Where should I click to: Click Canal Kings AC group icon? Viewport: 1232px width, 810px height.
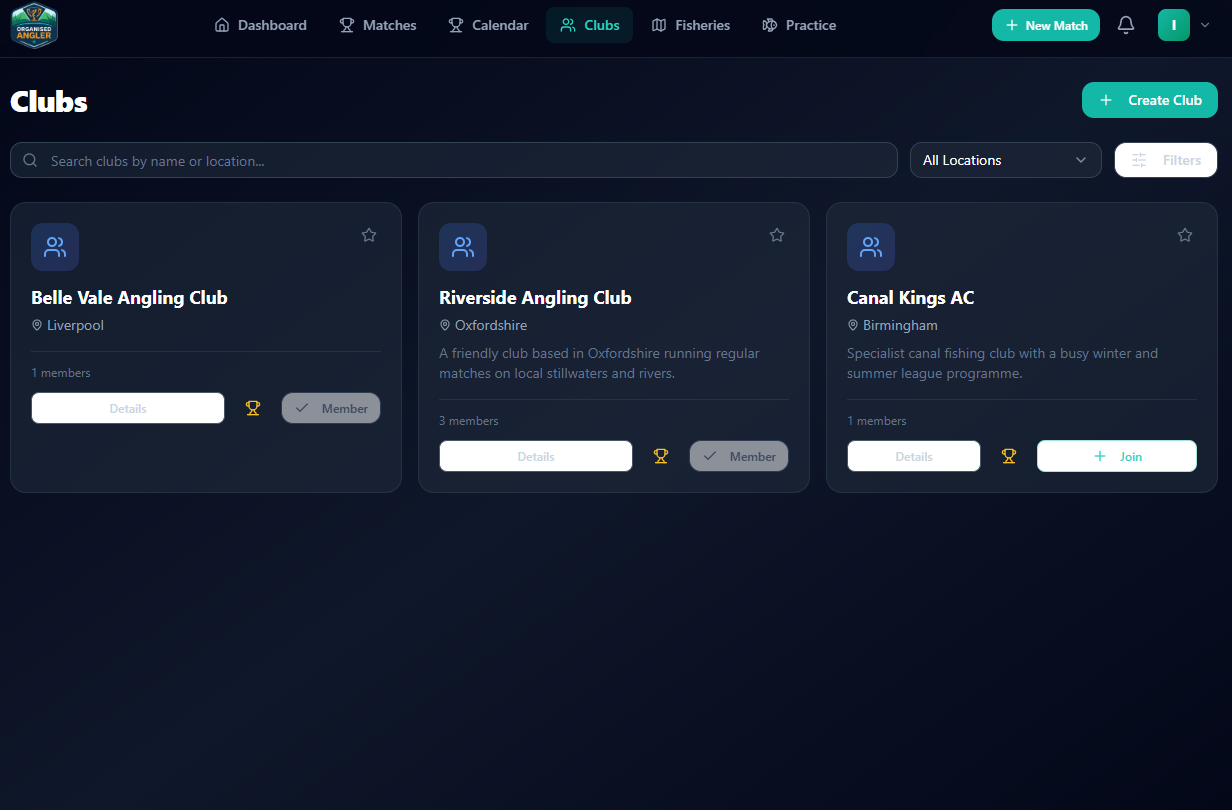coord(871,247)
